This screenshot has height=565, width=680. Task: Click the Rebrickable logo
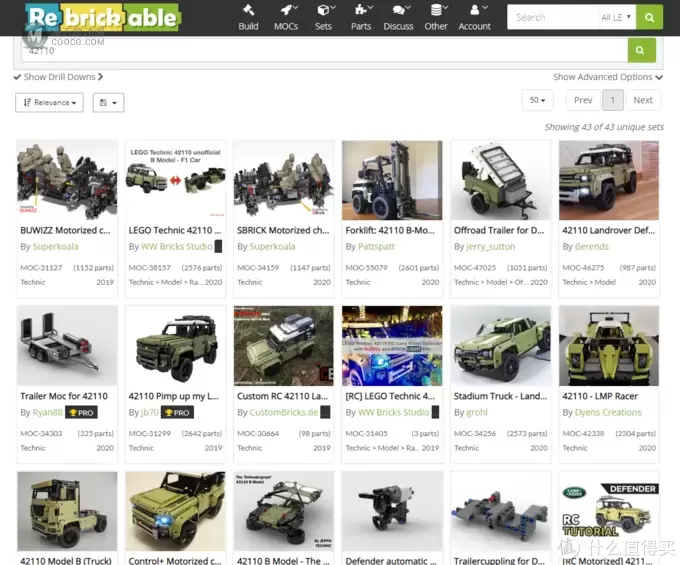103,18
